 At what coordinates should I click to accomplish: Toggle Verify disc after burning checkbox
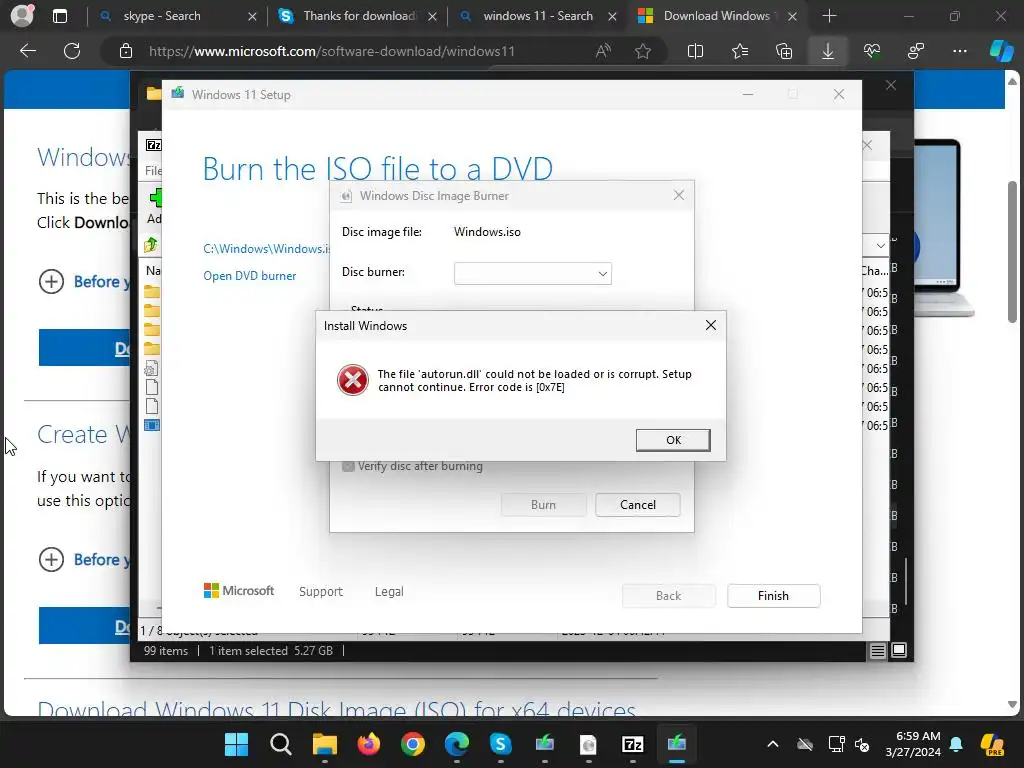point(348,466)
